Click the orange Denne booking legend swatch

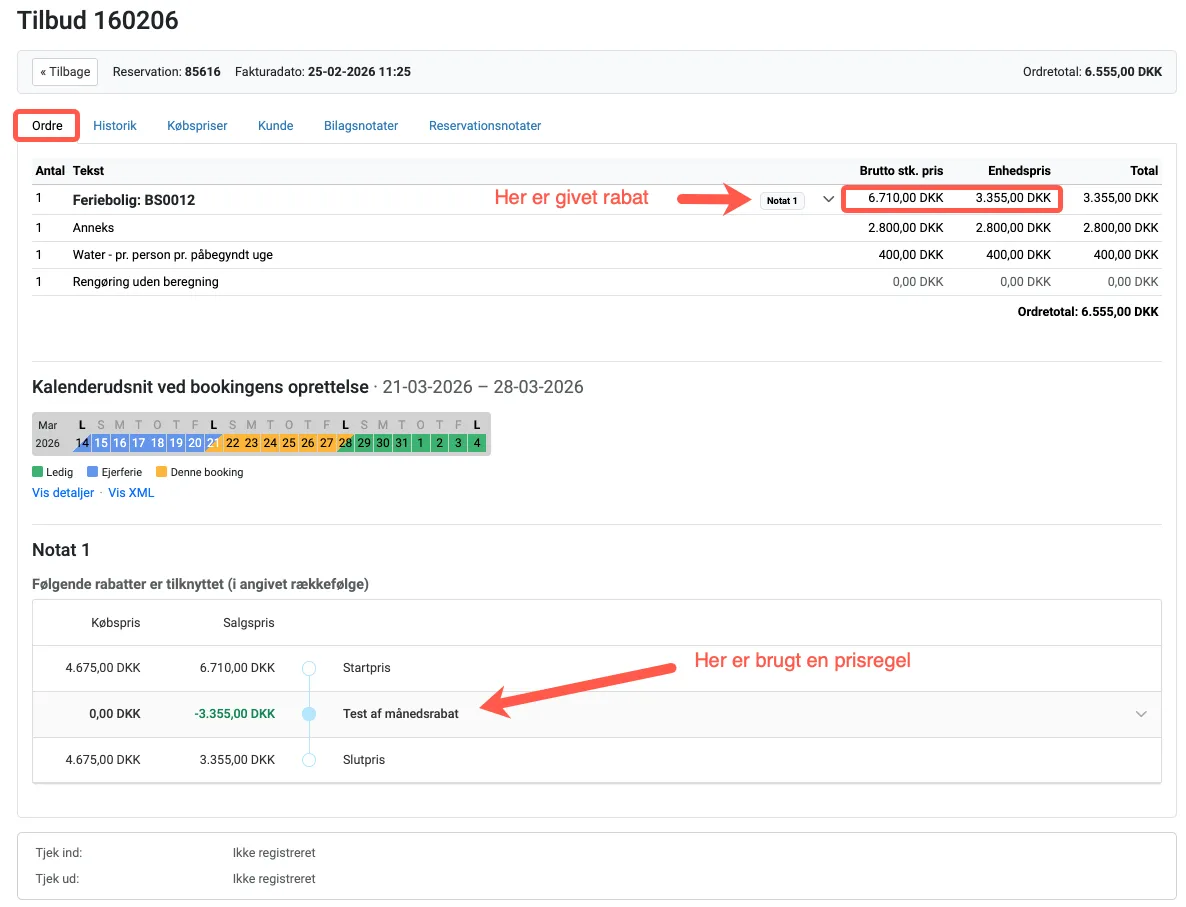coord(161,472)
